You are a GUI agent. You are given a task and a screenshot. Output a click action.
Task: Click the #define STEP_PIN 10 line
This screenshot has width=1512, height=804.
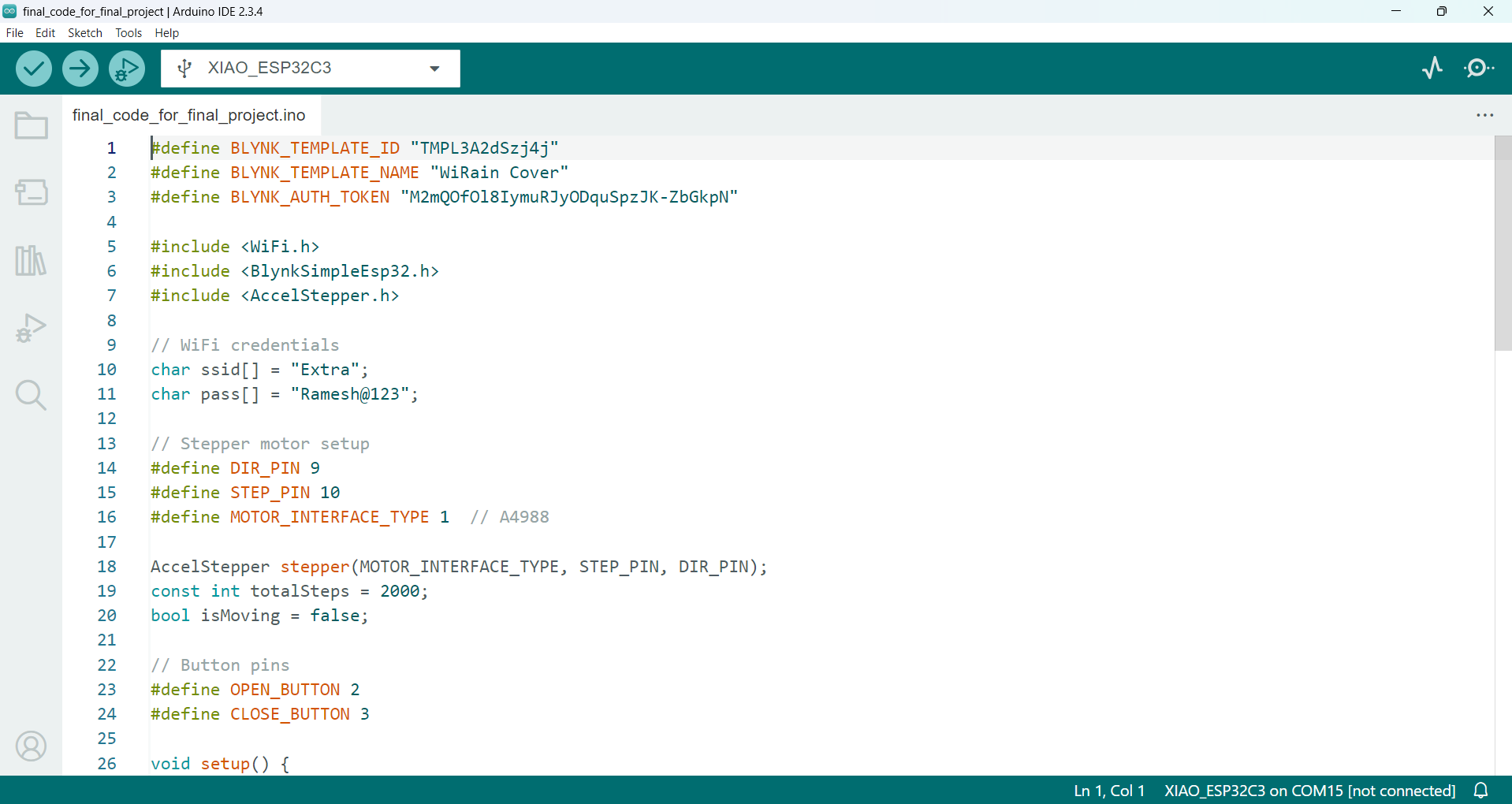point(245,493)
